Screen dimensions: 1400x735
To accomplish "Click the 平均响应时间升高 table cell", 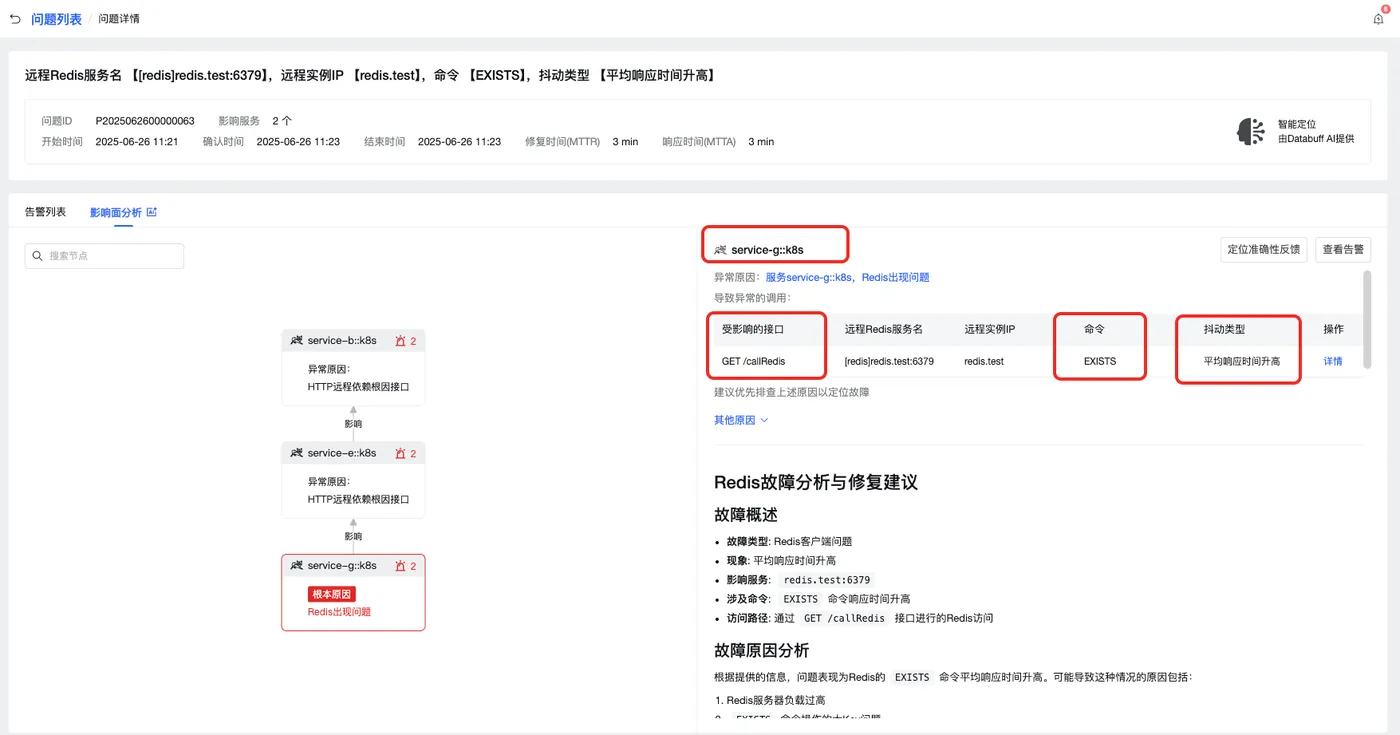I will pyautogui.click(x=1242, y=361).
